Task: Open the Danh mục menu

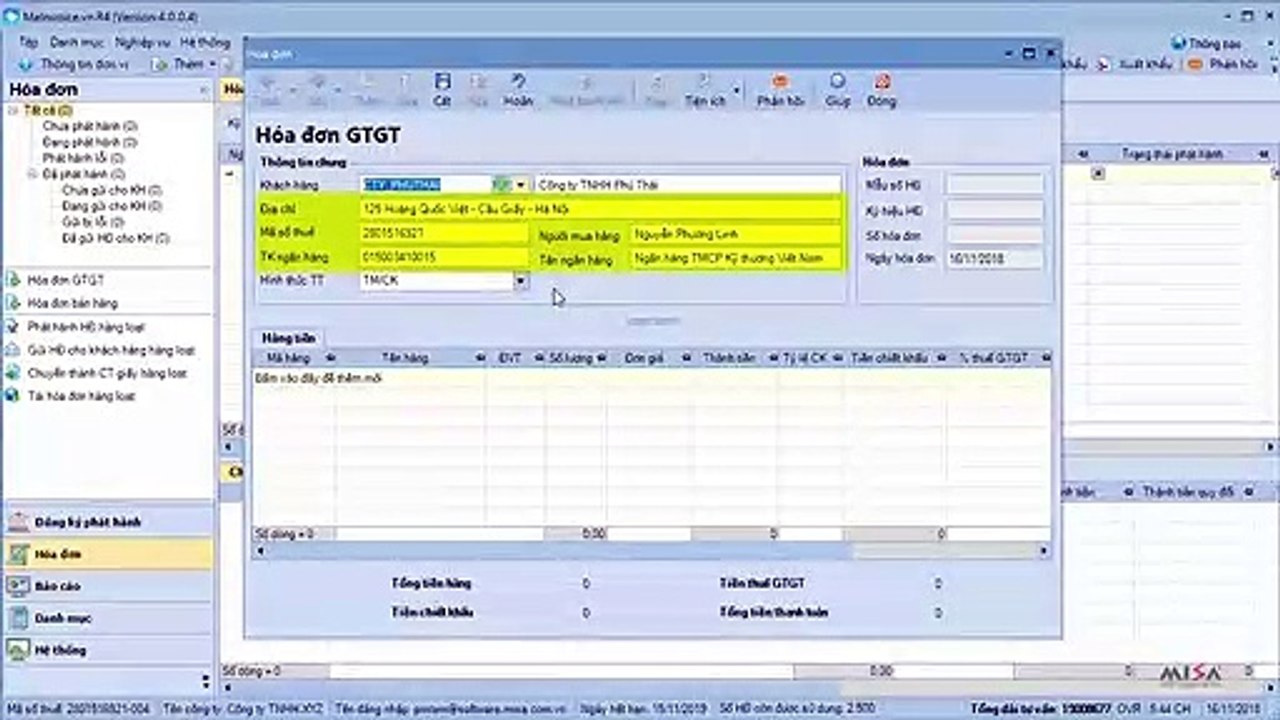Action: tap(78, 43)
